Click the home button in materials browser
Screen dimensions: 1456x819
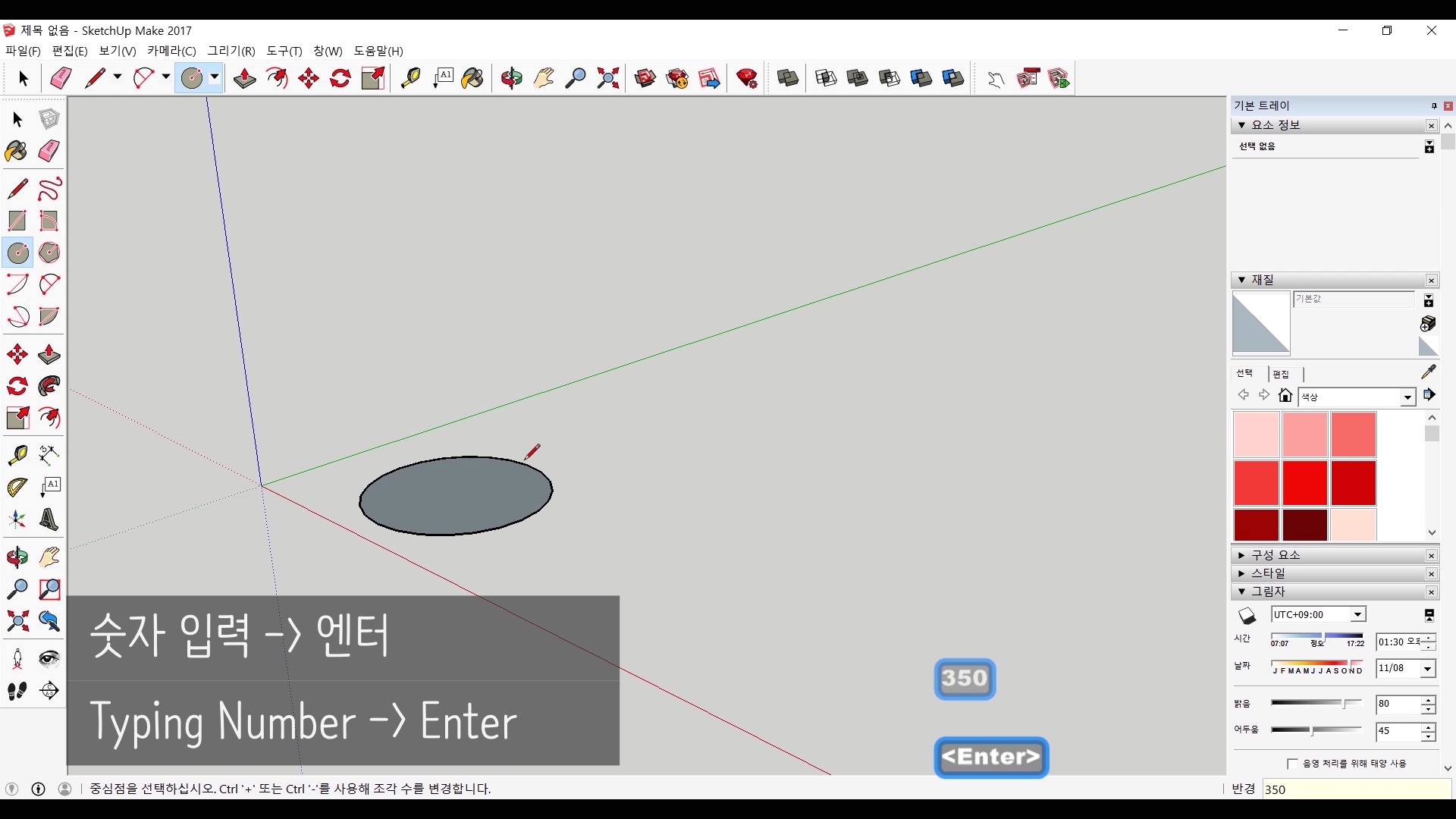point(1285,395)
